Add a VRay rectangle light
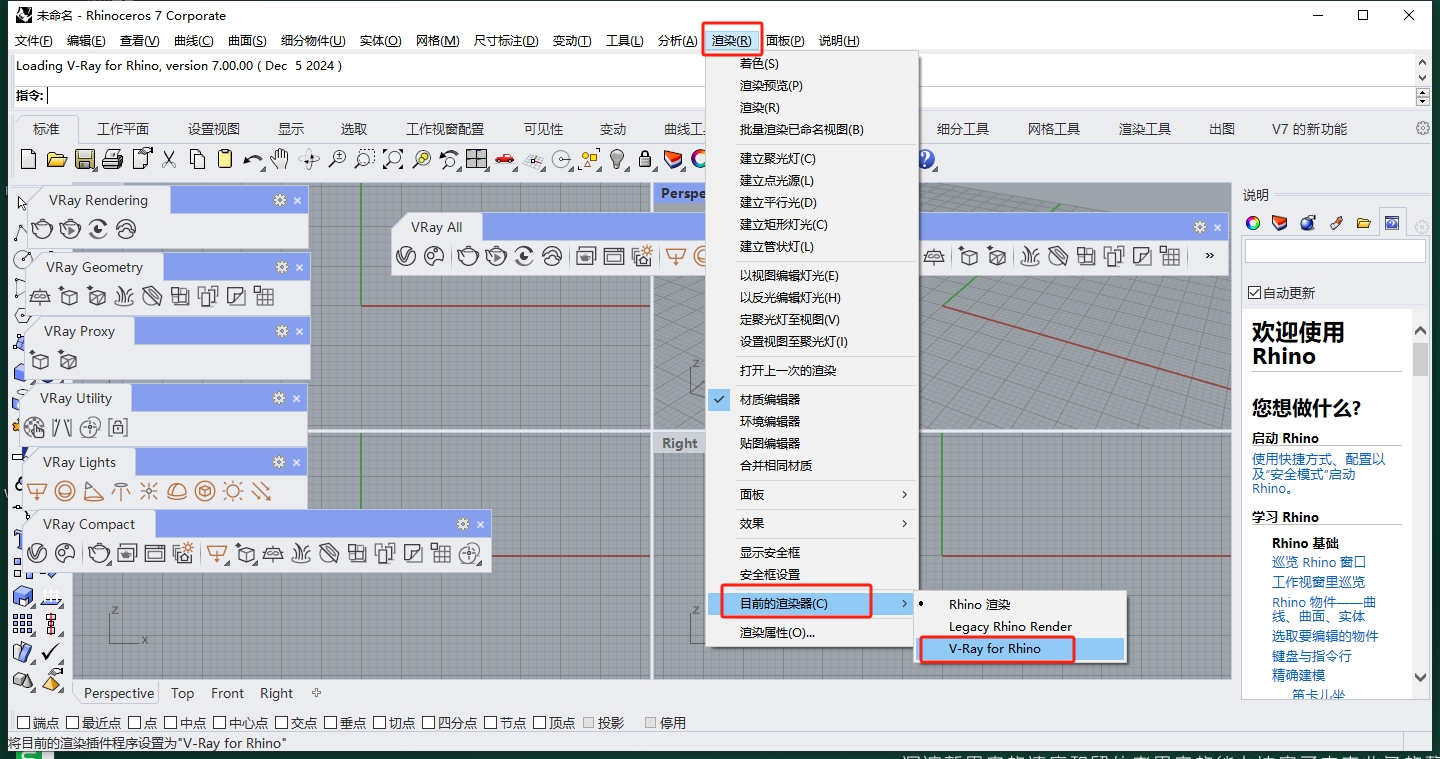This screenshot has width=1440, height=759. point(37,491)
